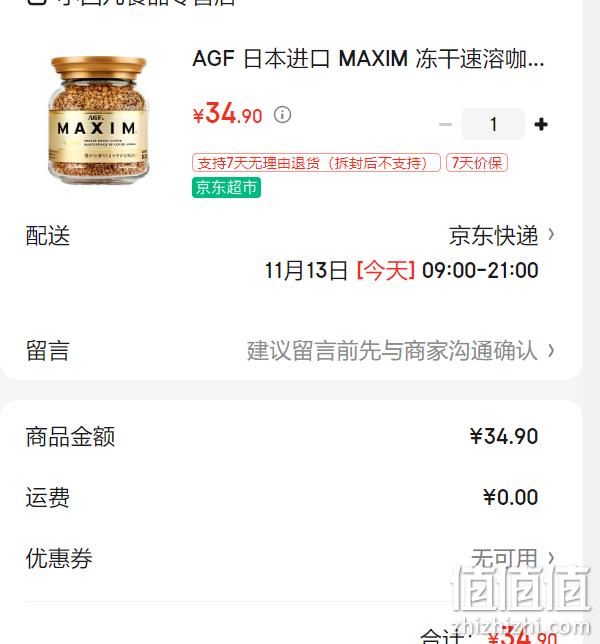This screenshot has width=600, height=644.
Task: Click the 商品金额 amount row
Action: [x=282, y=436]
